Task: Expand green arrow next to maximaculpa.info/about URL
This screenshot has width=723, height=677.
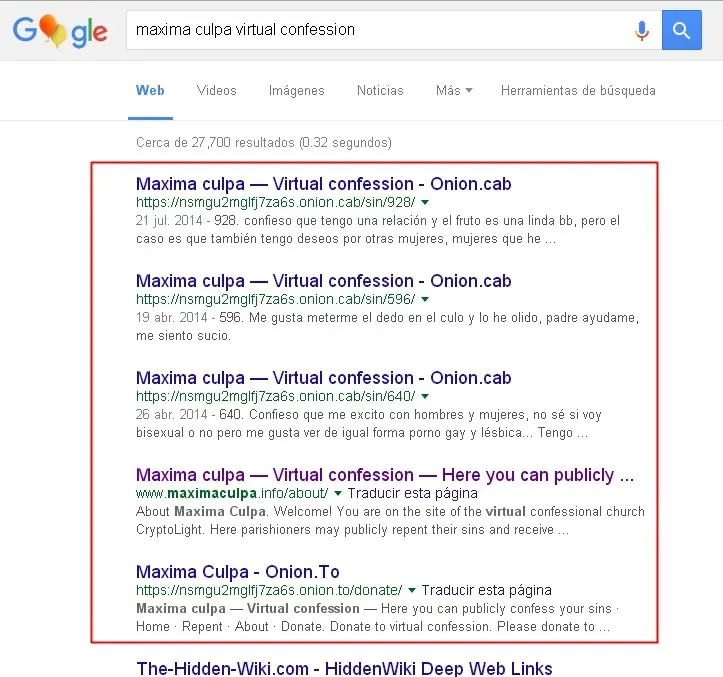Action: (338, 493)
